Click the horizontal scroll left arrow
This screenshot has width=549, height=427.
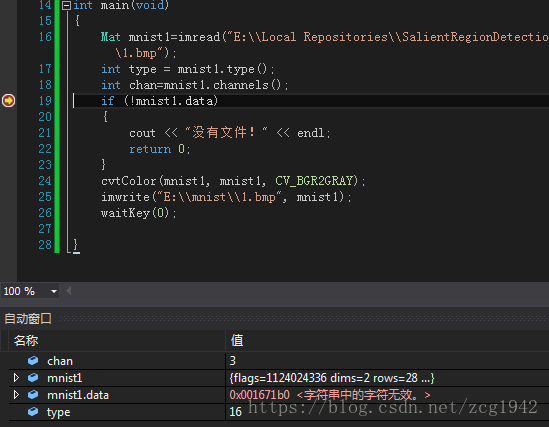coord(69,290)
